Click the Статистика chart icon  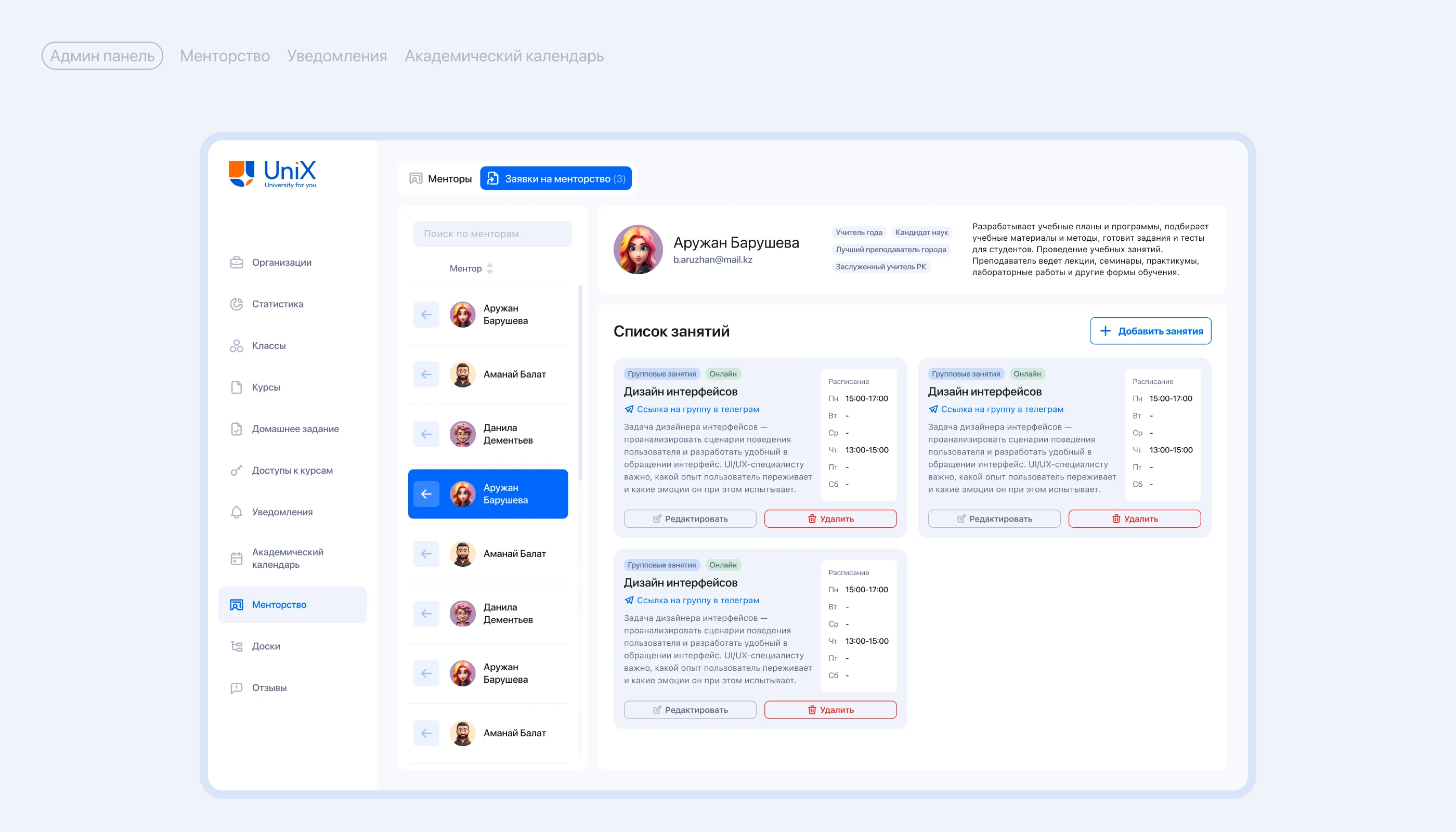(236, 304)
